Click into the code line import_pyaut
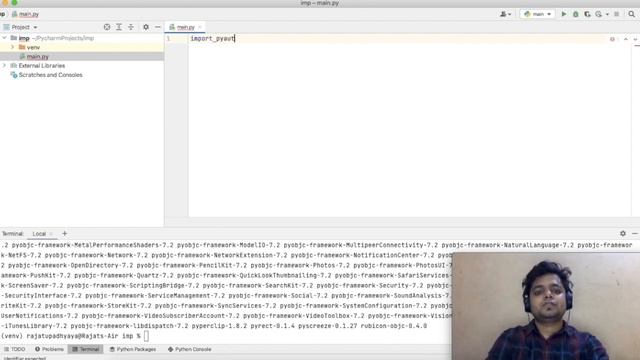Viewport: 640px width, 360px height. 213,38
